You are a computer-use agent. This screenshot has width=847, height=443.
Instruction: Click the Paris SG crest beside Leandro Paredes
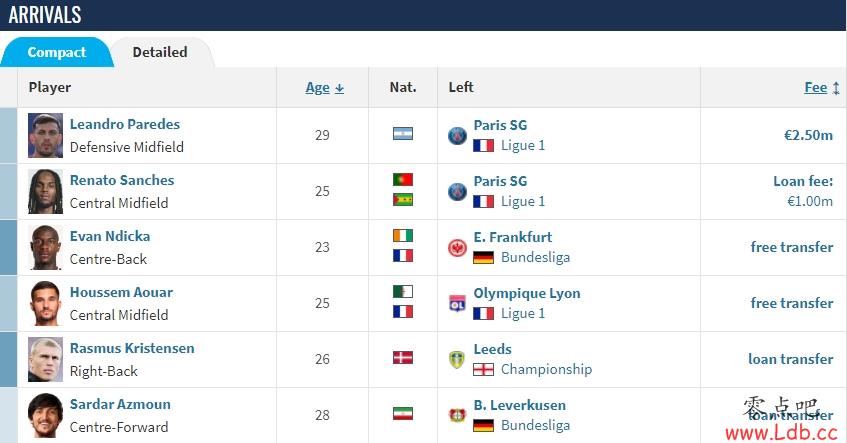[457, 136]
